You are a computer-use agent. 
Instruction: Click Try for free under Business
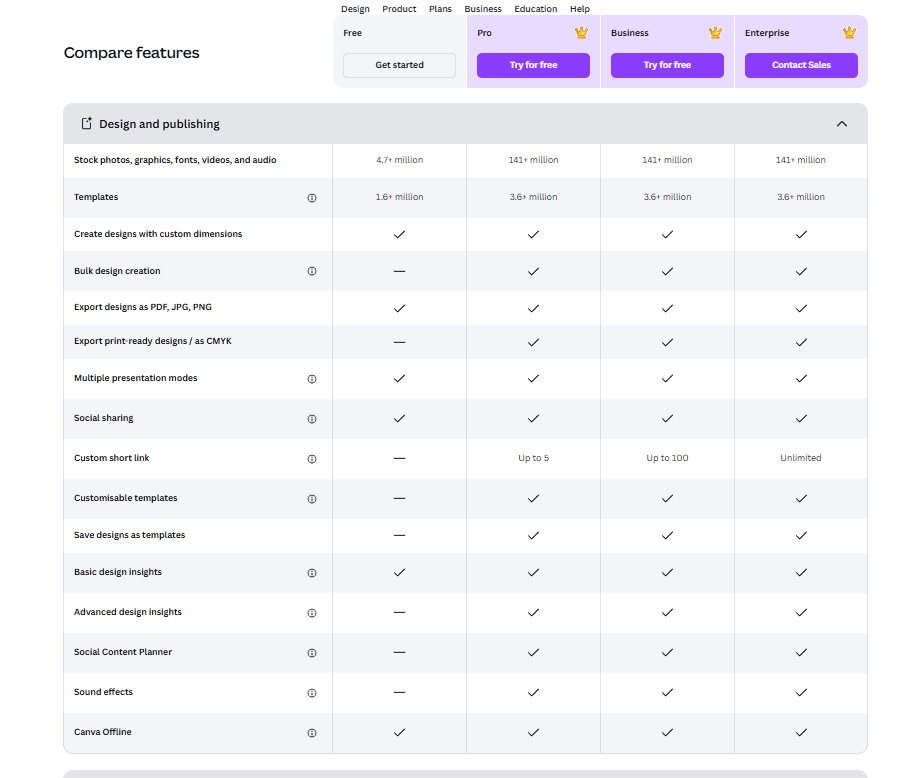pos(667,65)
